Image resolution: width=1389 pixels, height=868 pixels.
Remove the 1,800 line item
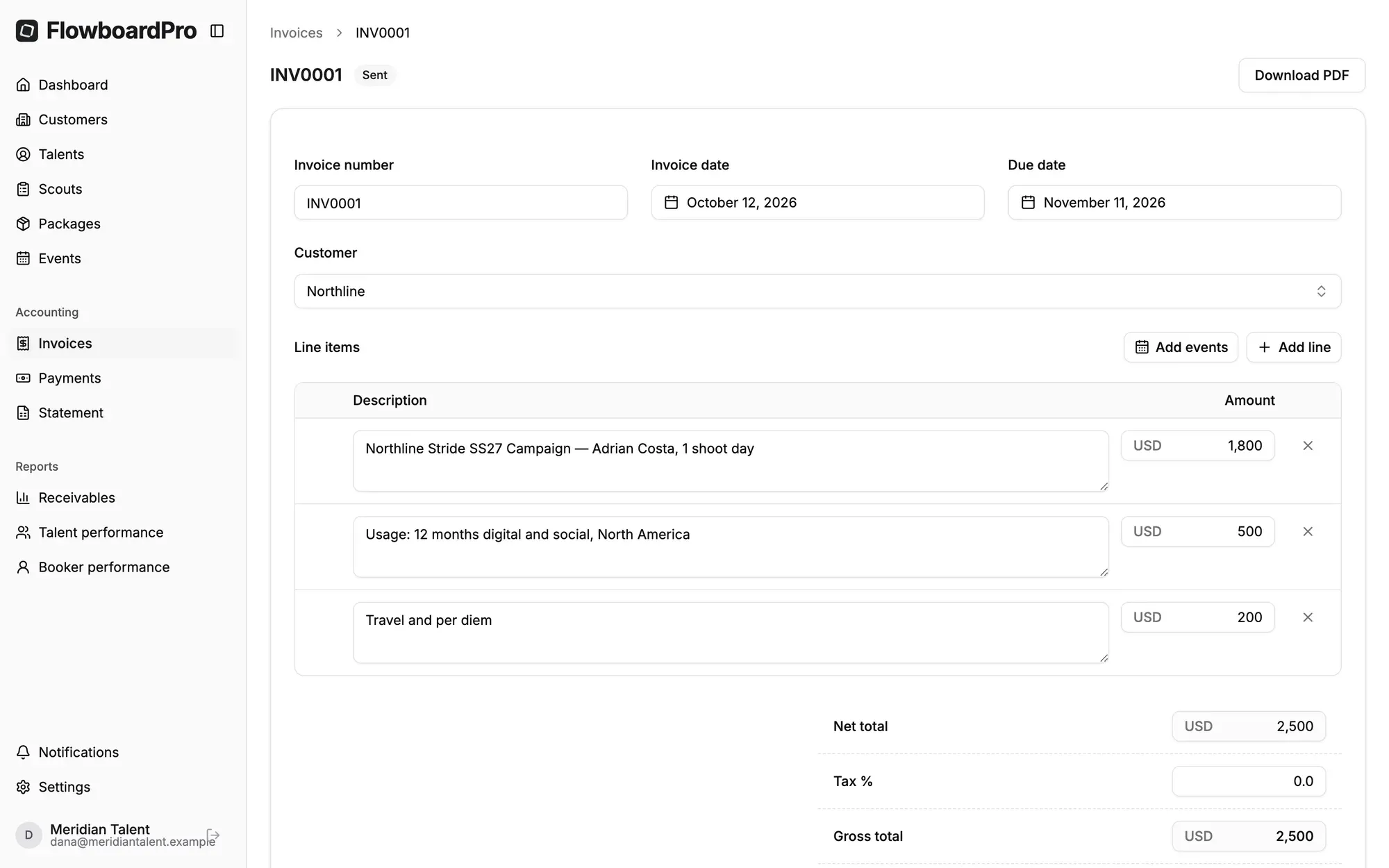tap(1308, 446)
